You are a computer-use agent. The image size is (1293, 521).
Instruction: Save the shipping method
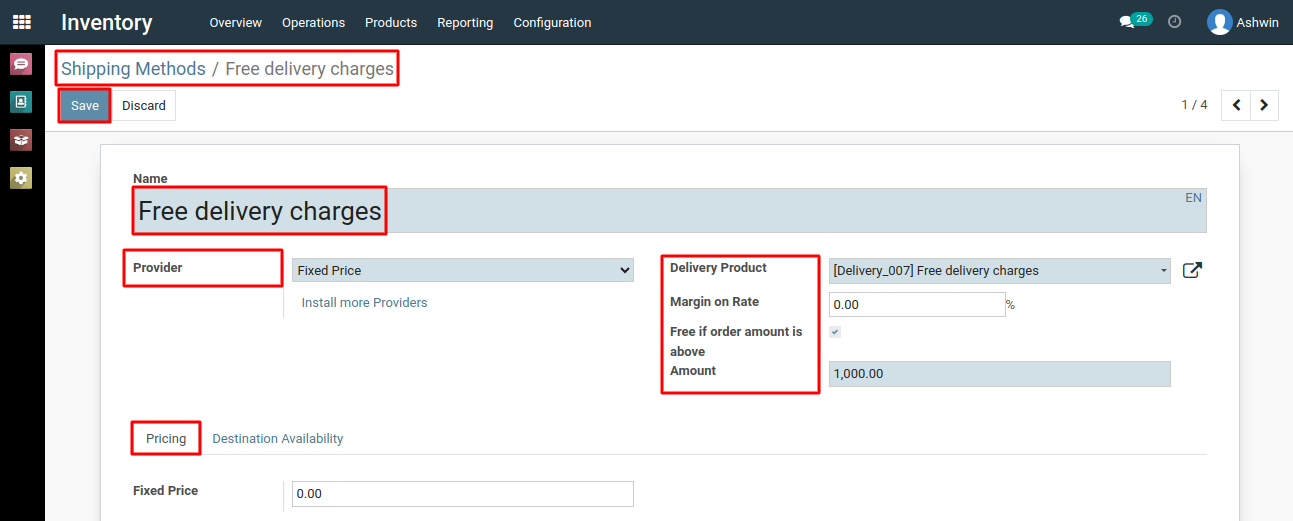(x=85, y=106)
